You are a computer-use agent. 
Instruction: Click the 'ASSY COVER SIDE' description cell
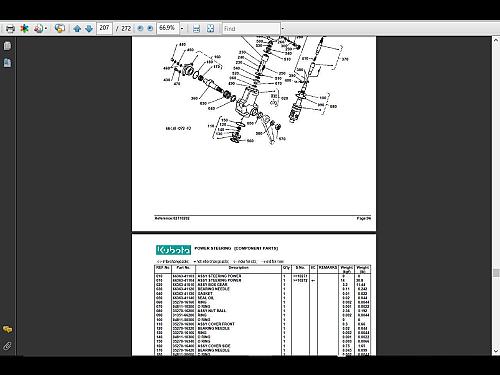point(214,346)
